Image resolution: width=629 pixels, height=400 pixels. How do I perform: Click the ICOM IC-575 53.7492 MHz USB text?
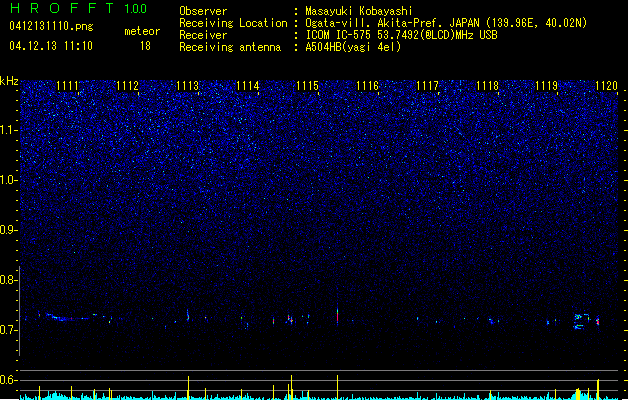coord(401,35)
